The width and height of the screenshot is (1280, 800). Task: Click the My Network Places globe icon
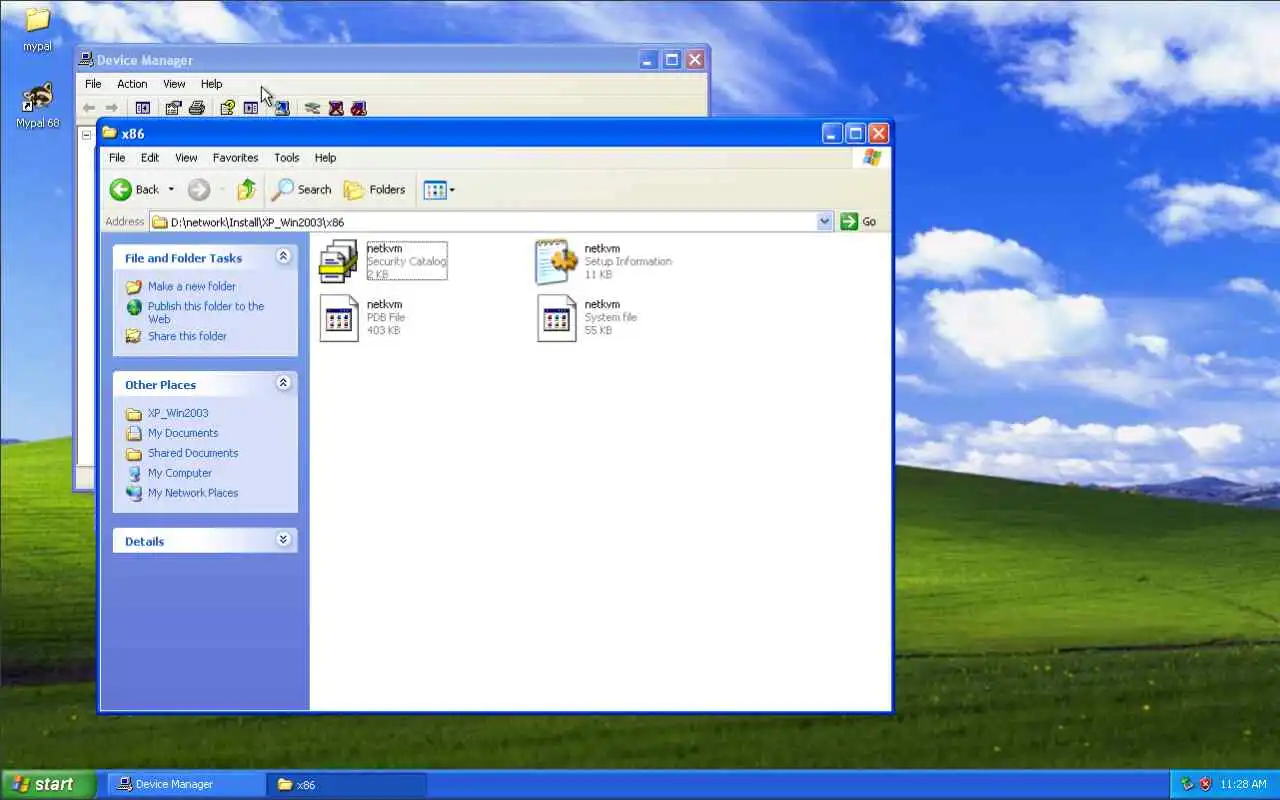click(134, 493)
